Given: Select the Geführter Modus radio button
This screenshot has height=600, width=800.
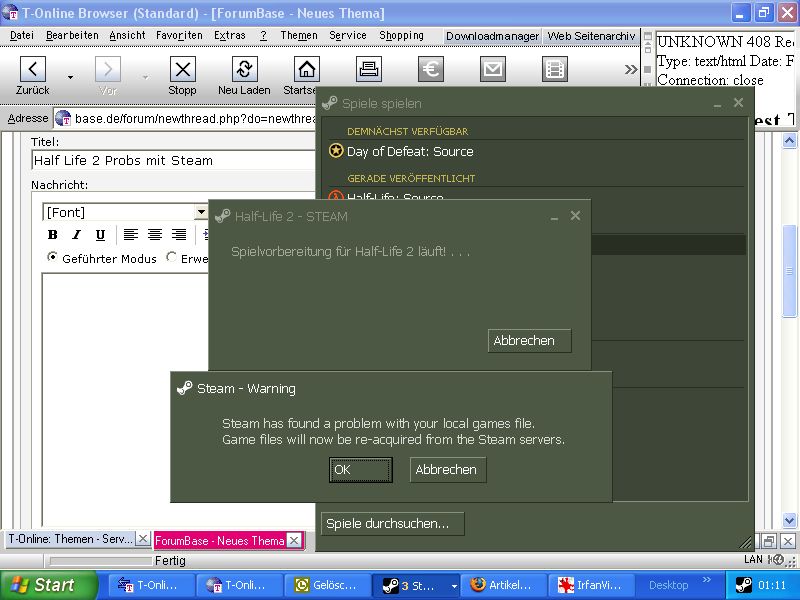Looking at the screenshot, I should (52, 257).
